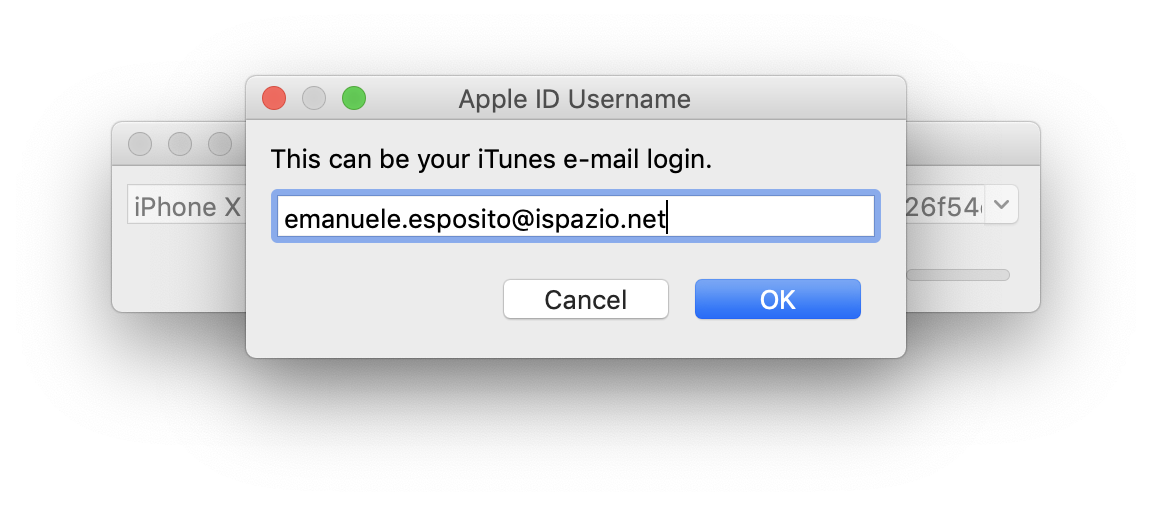Click the green zoom button of the dialog
Viewport: 1152px width, 506px height.
click(354, 98)
